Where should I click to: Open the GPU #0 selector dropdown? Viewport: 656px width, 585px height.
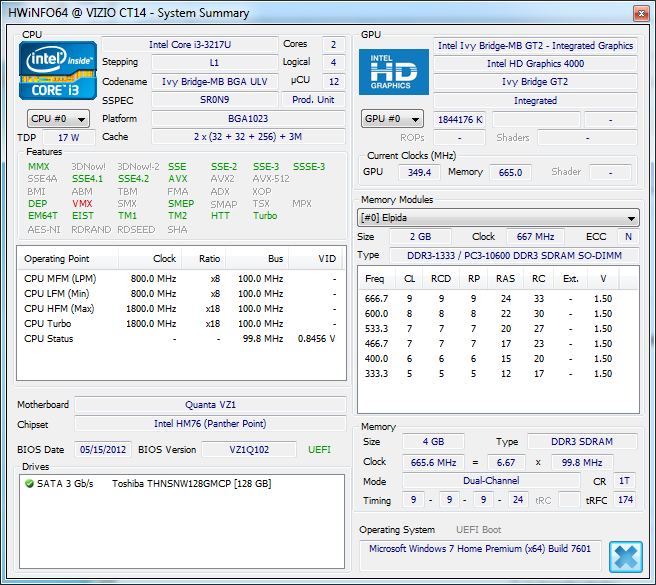coord(392,119)
